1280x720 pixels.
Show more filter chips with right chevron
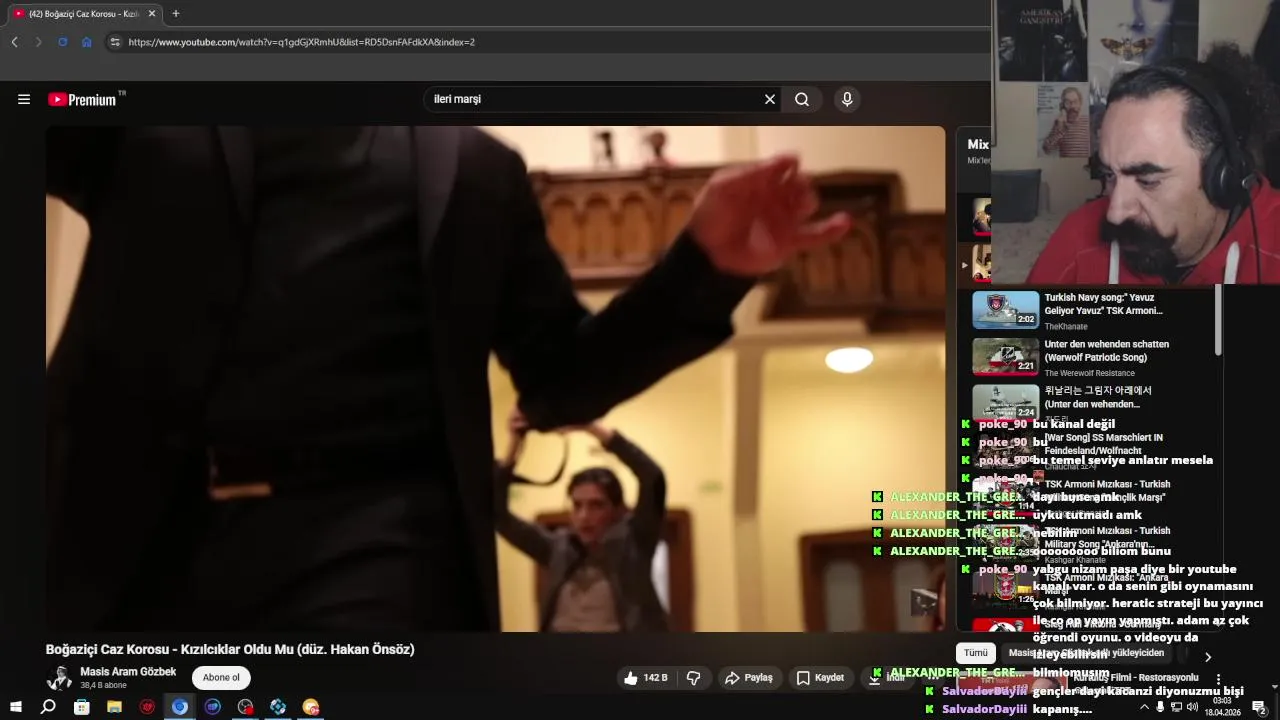tap(1207, 657)
